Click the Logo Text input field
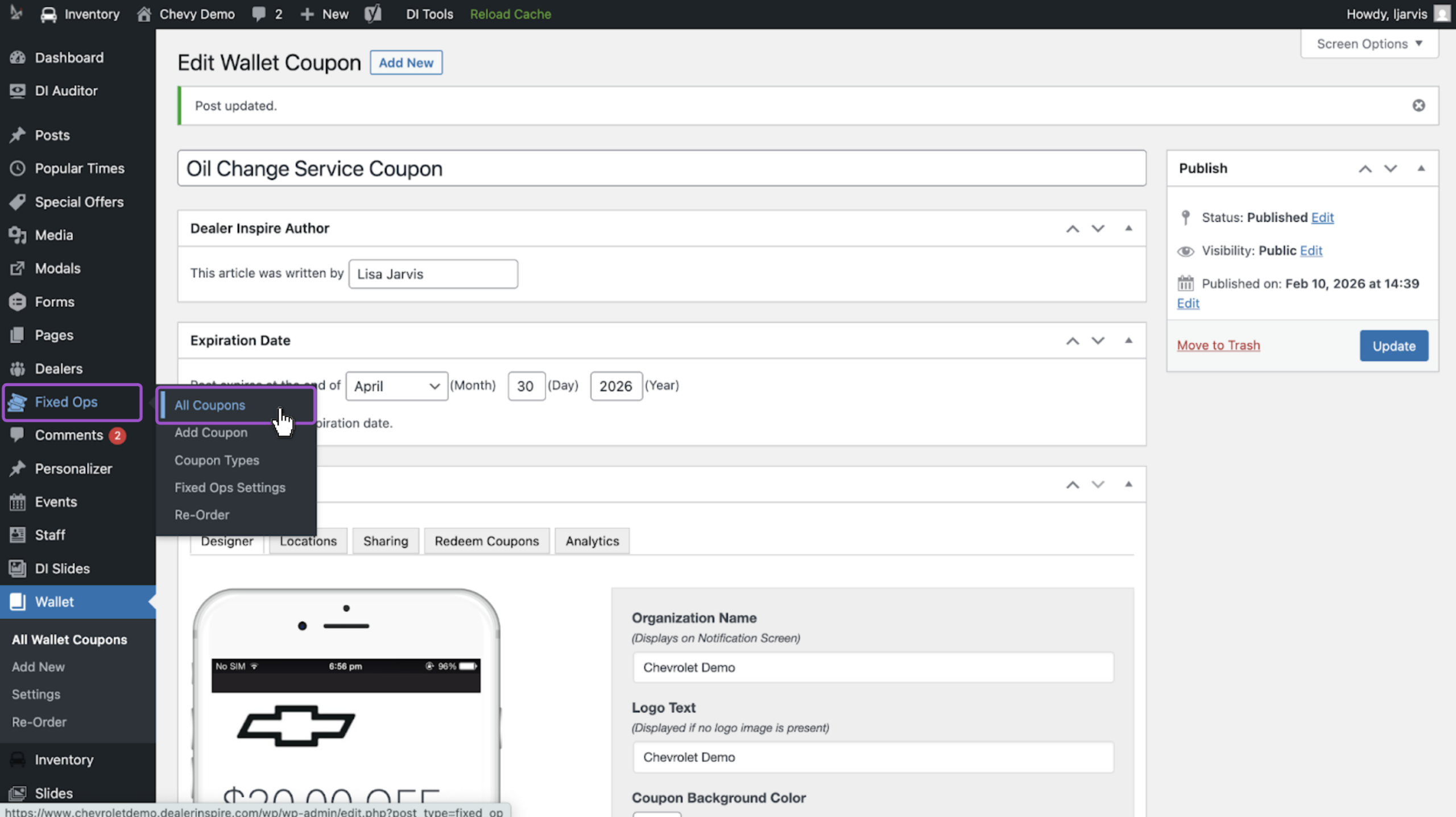This screenshot has width=1456, height=817. point(873,757)
